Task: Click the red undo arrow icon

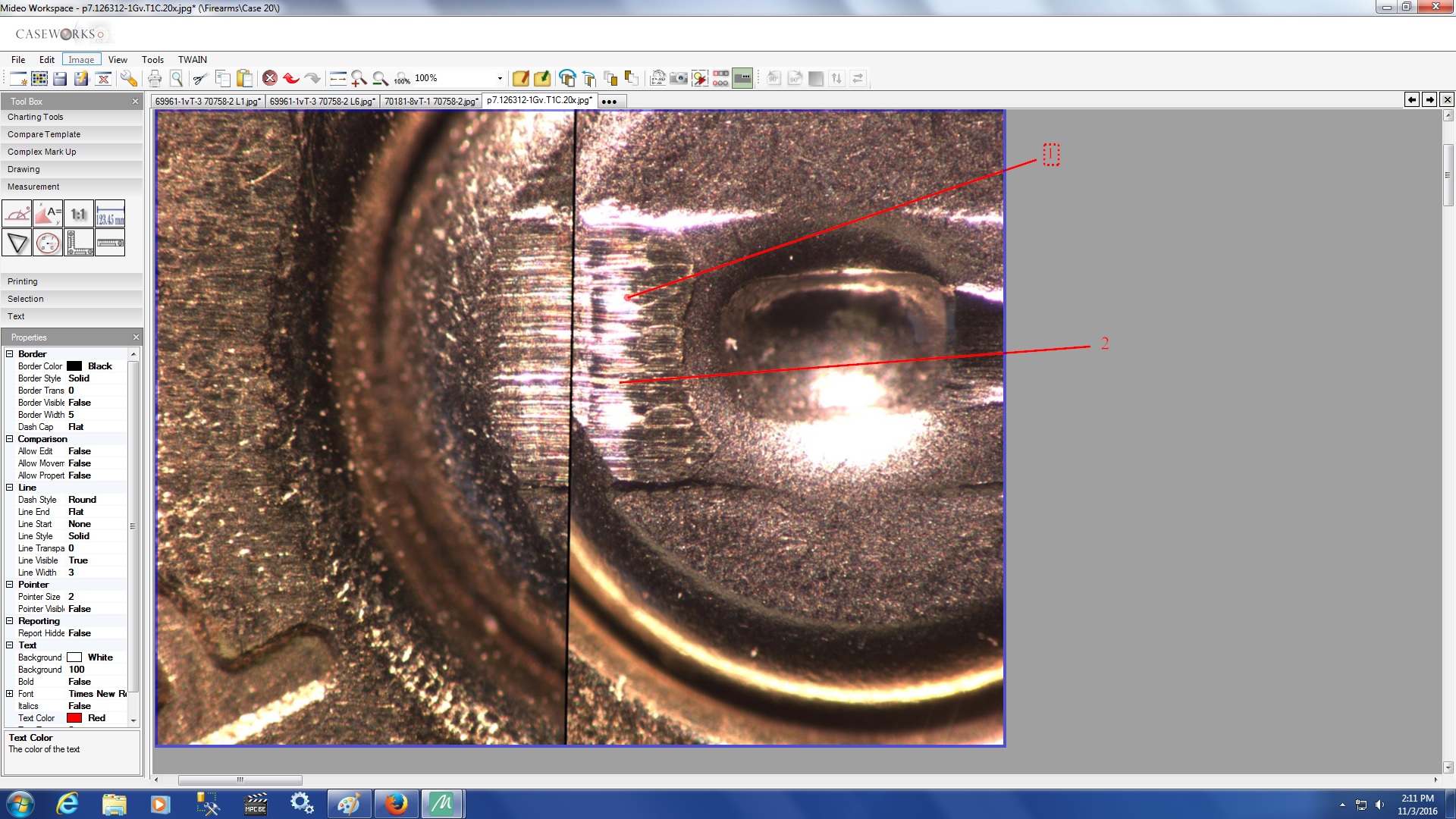Action: coord(291,78)
